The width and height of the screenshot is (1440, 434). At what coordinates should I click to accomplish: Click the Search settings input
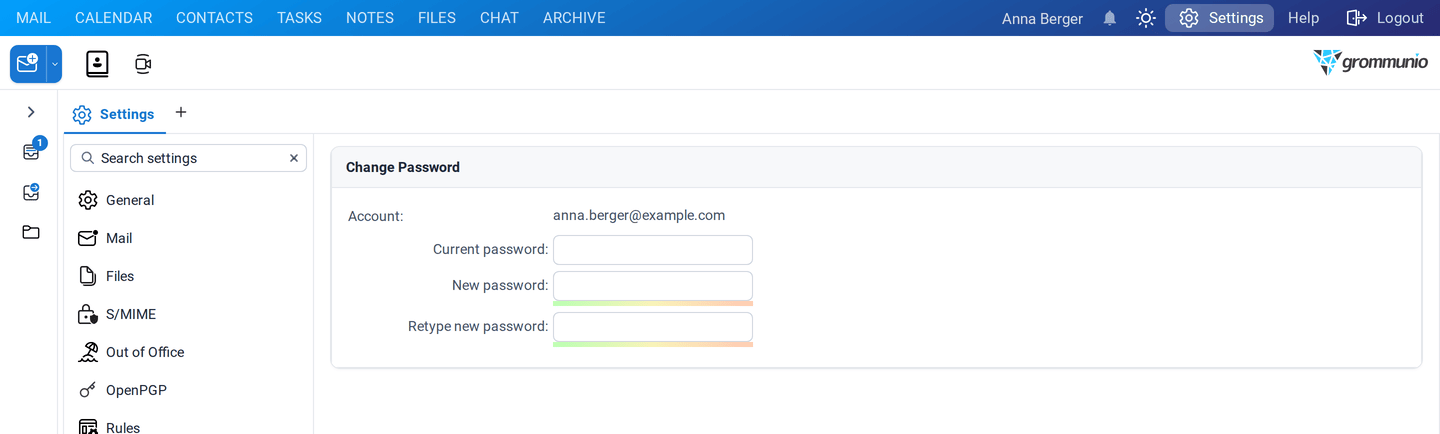[188, 158]
